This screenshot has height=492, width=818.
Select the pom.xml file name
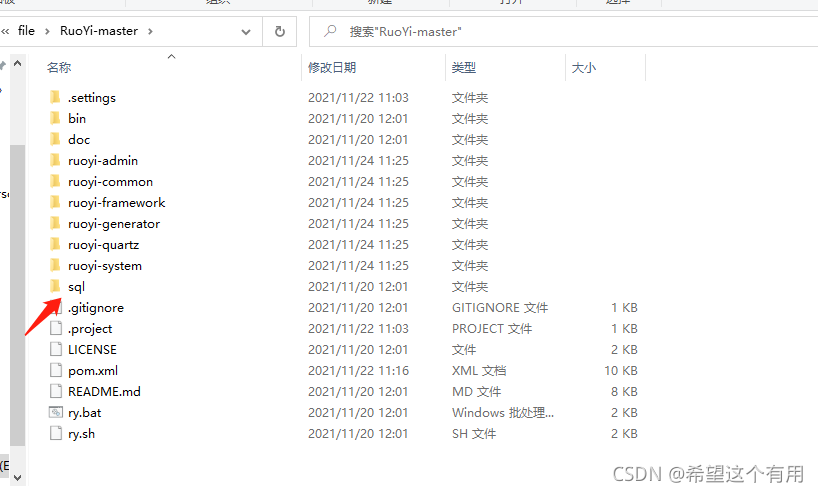pos(93,370)
